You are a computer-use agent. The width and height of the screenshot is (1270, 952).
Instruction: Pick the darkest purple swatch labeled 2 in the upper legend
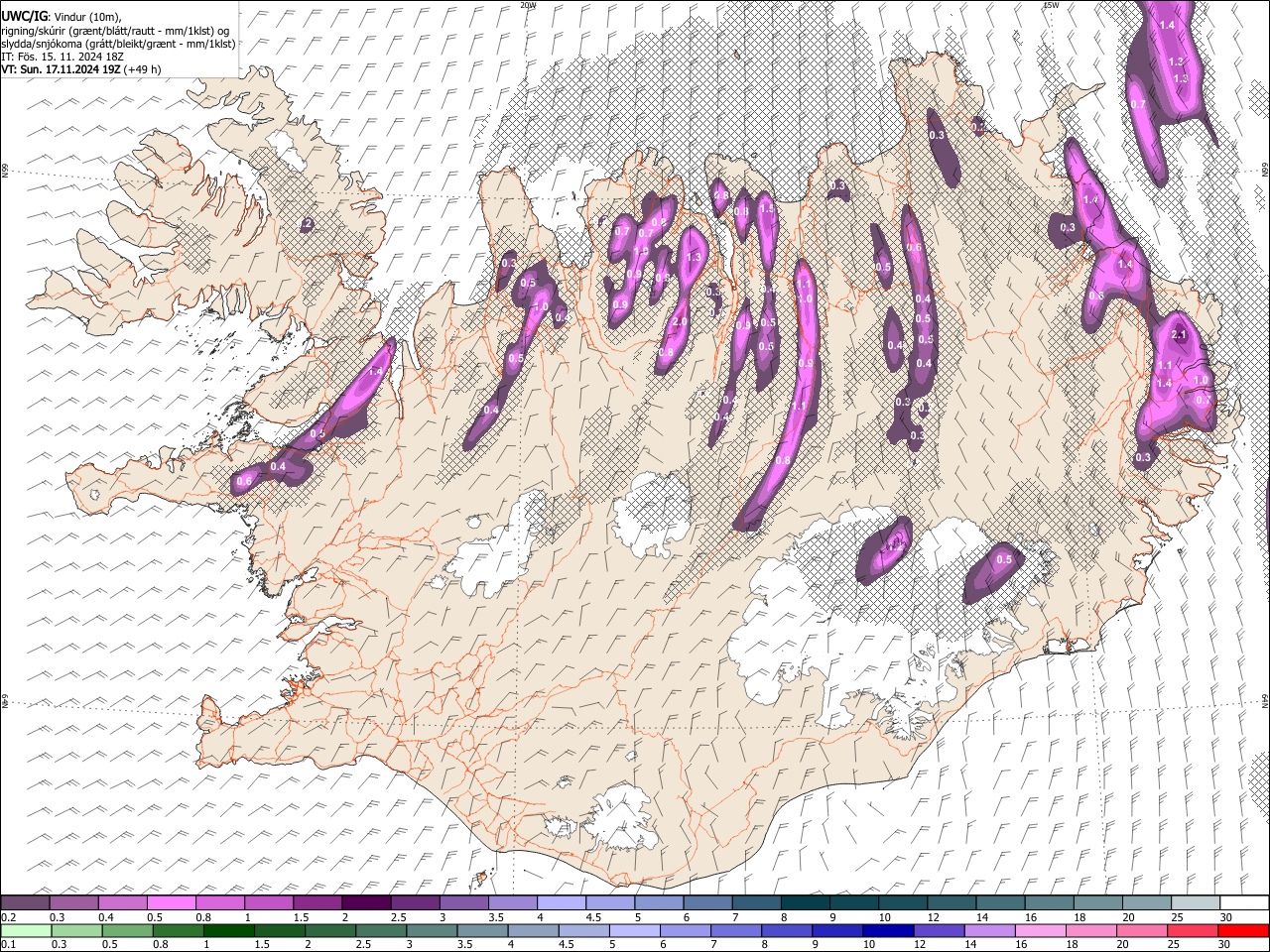(x=366, y=902)
